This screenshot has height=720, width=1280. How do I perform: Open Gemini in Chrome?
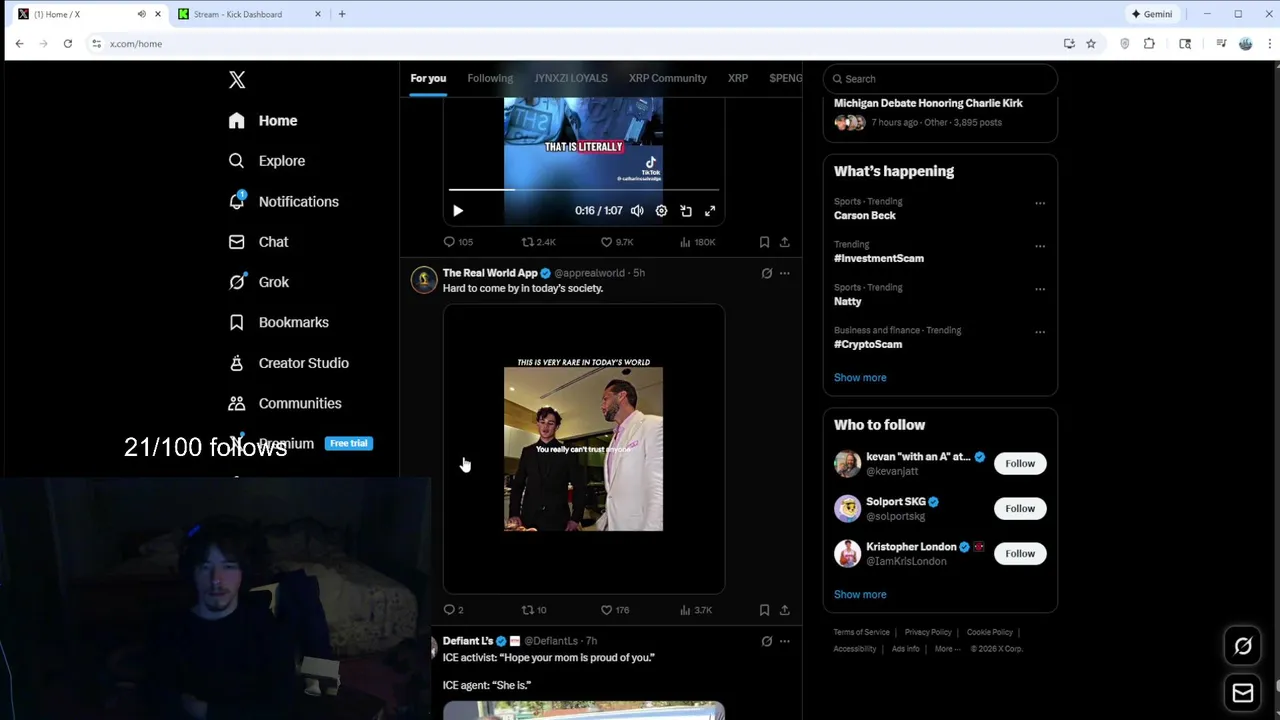[1152, 14]
